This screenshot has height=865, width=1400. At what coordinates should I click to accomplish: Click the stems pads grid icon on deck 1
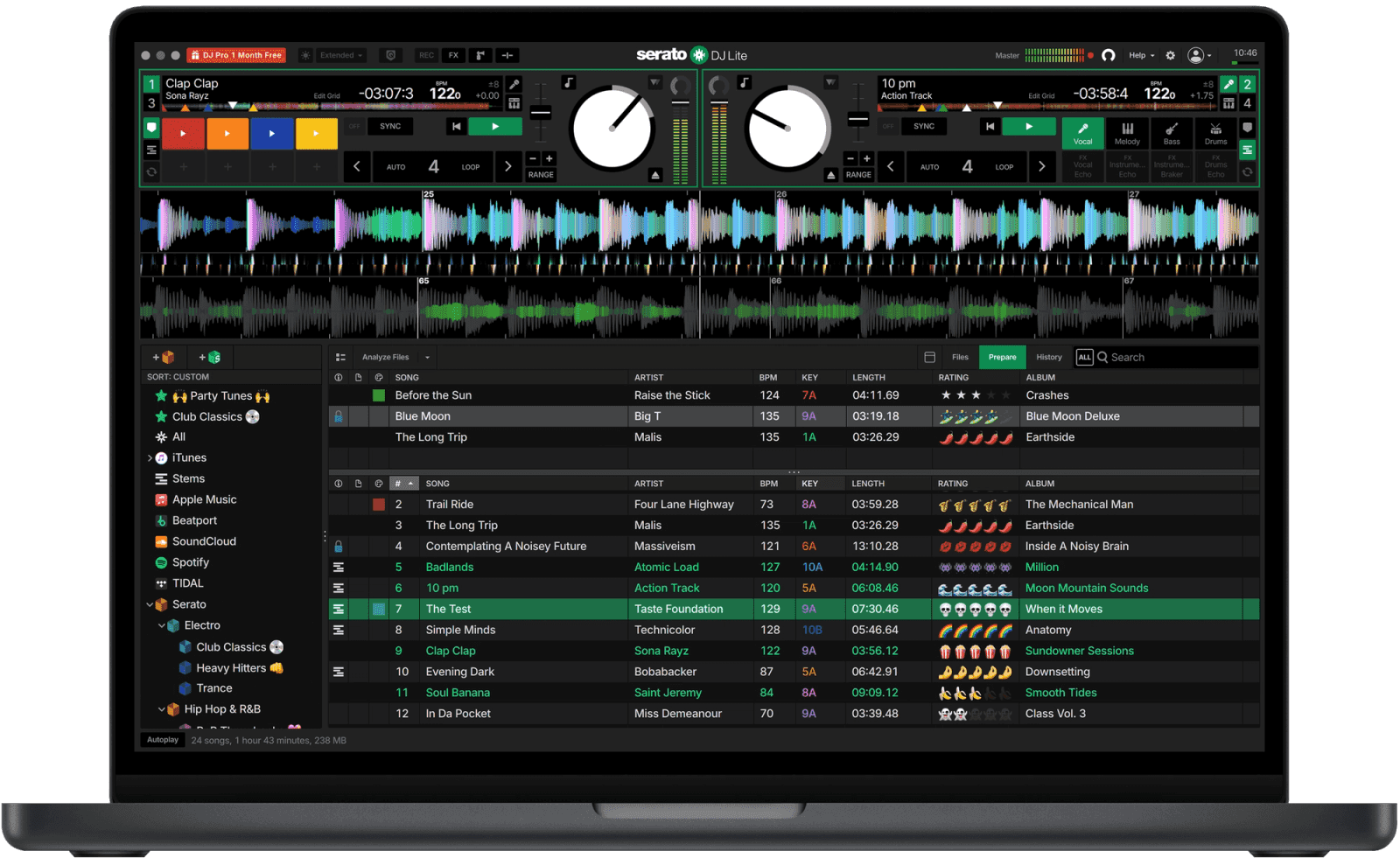click(514, 103)
